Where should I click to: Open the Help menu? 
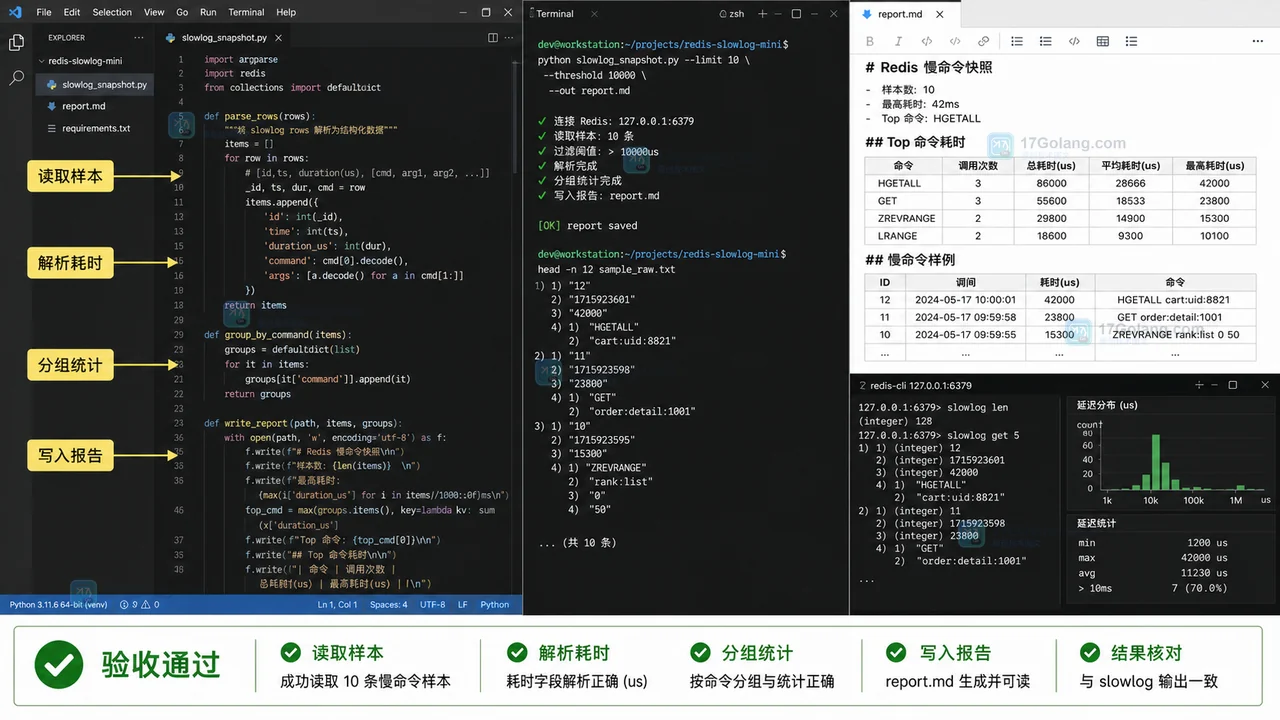tap(286, 12)
